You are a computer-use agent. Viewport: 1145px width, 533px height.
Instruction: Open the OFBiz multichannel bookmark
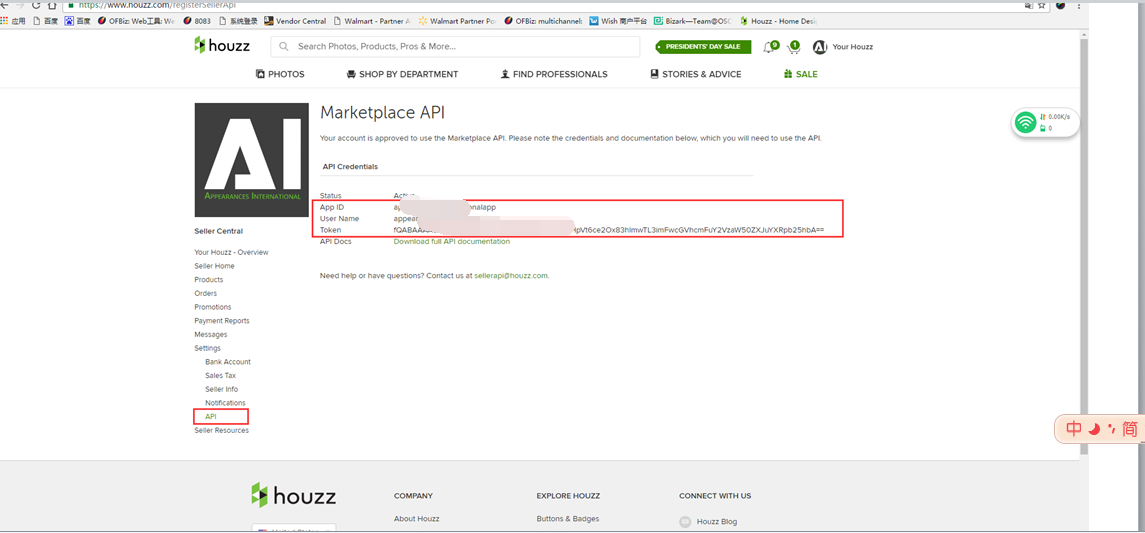tap(543, 21)
